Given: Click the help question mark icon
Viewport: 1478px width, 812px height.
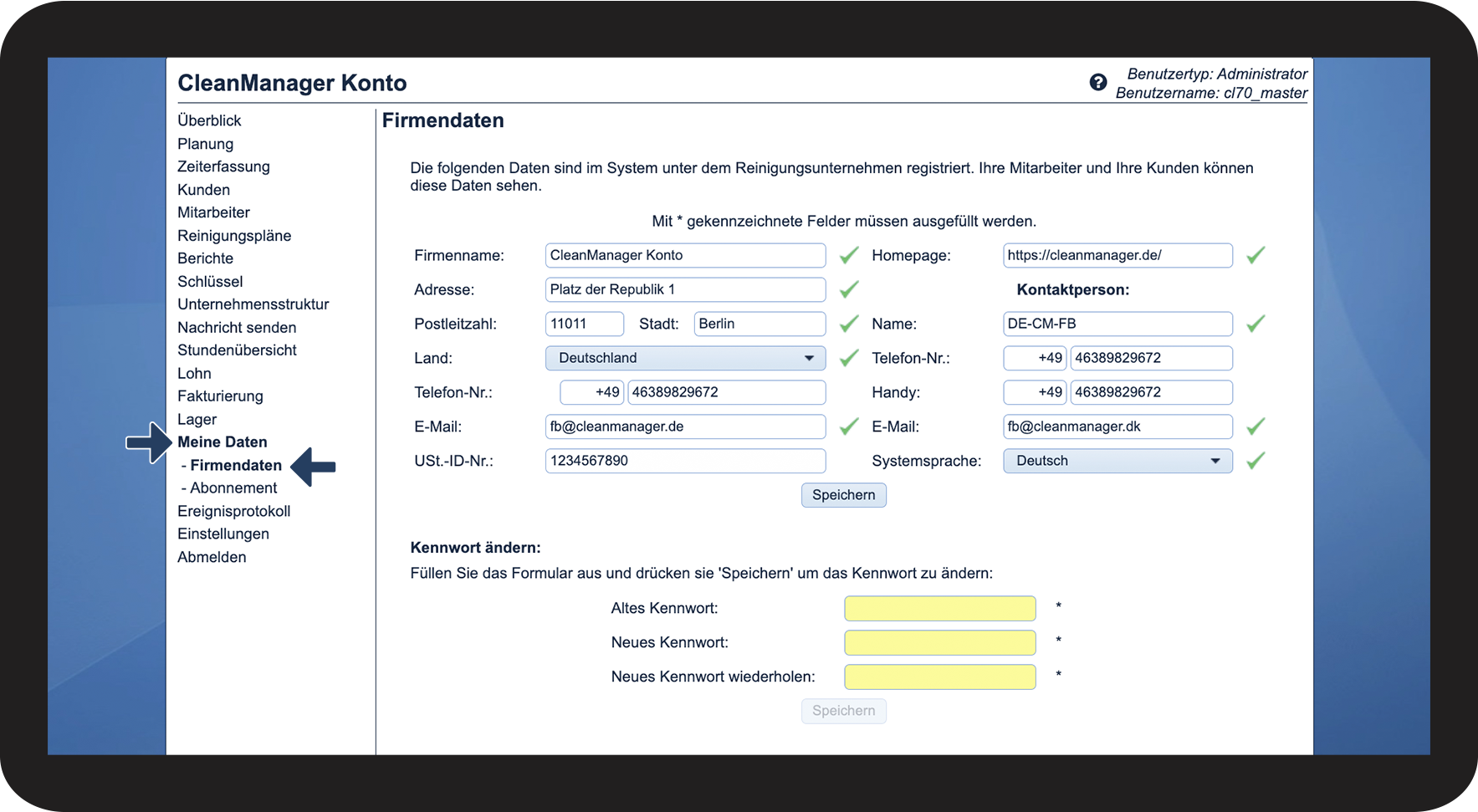Looking at the screenshot, I should (1097, 82).
